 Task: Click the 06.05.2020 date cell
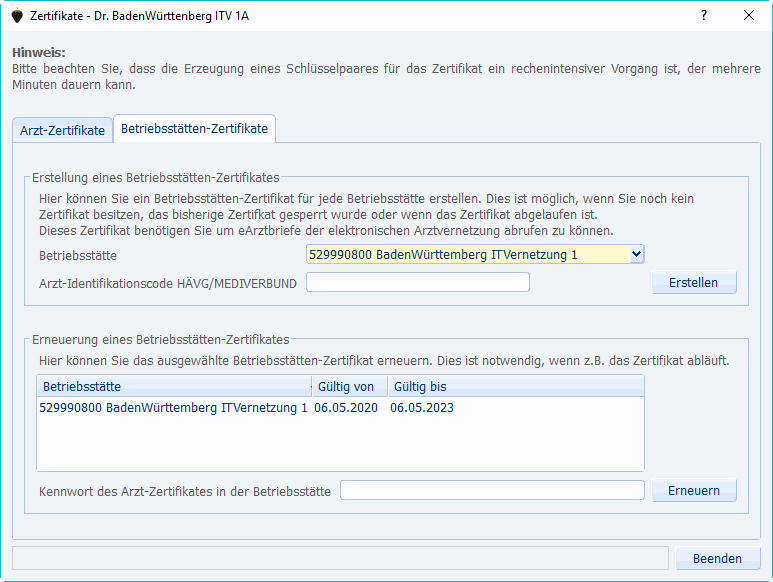click(346, 408)
